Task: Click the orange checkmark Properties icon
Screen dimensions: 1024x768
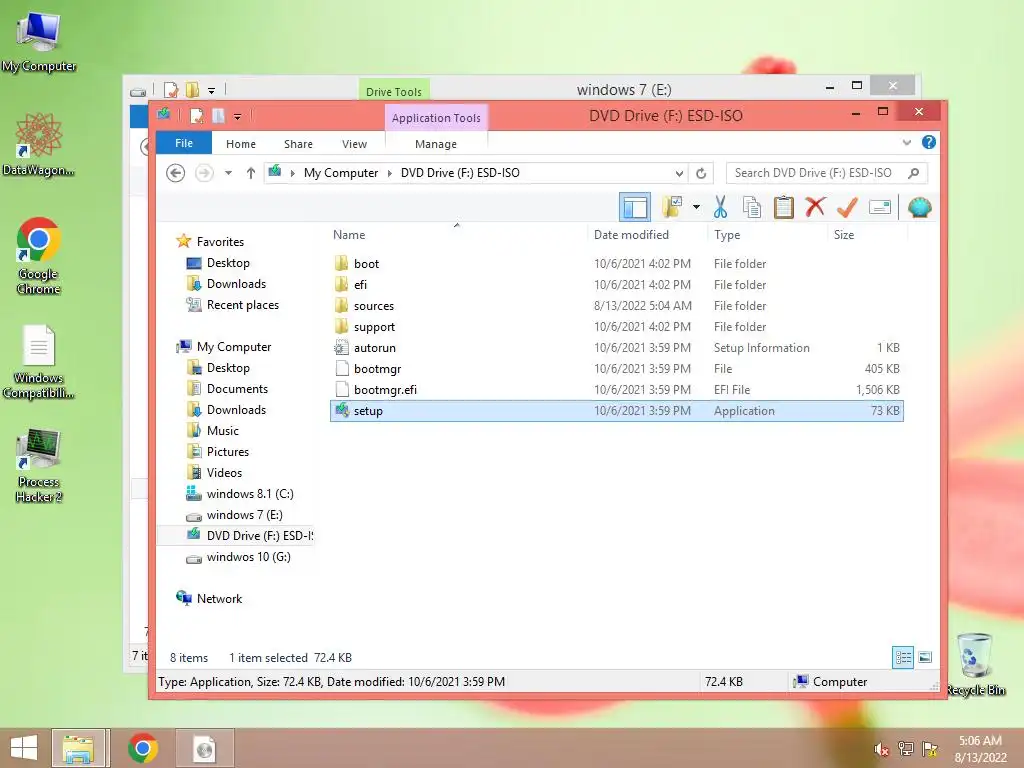Action: [847, 208]
